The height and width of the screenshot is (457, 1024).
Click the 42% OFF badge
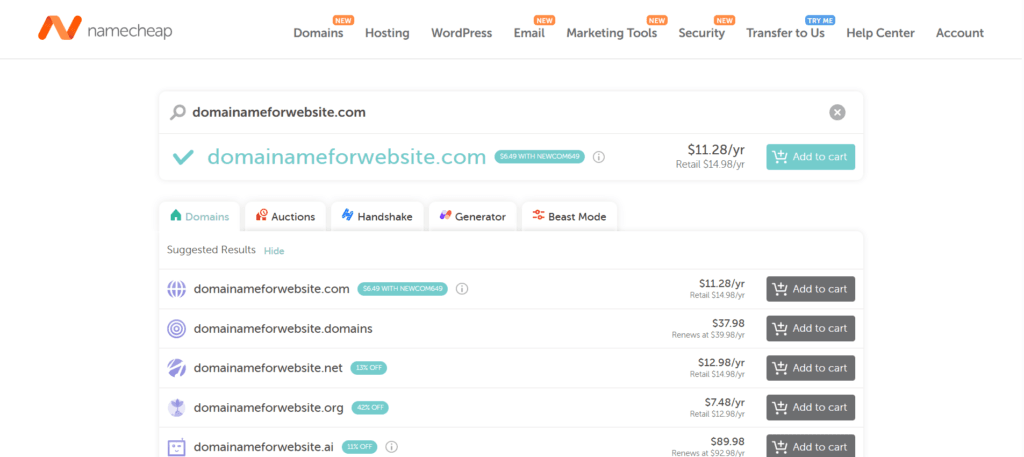pos(370,408)
